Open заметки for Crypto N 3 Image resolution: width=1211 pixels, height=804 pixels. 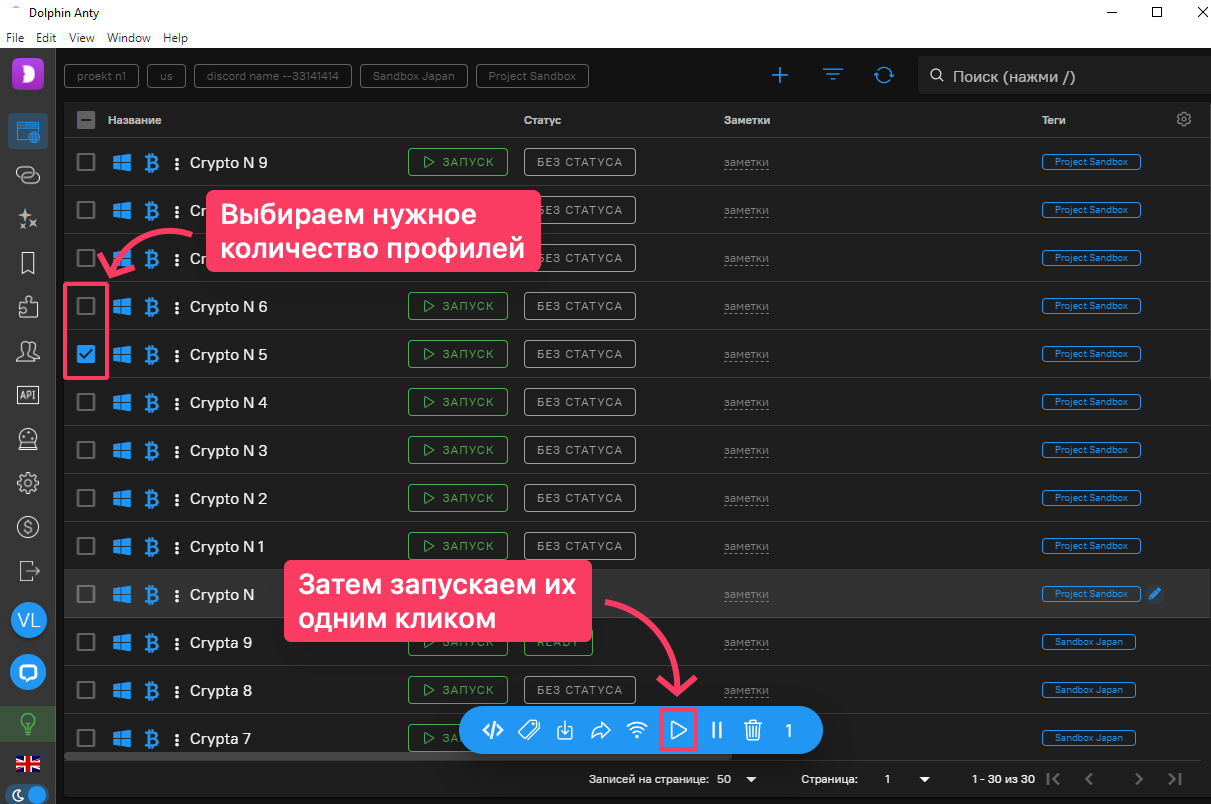(x=746, y=450)
